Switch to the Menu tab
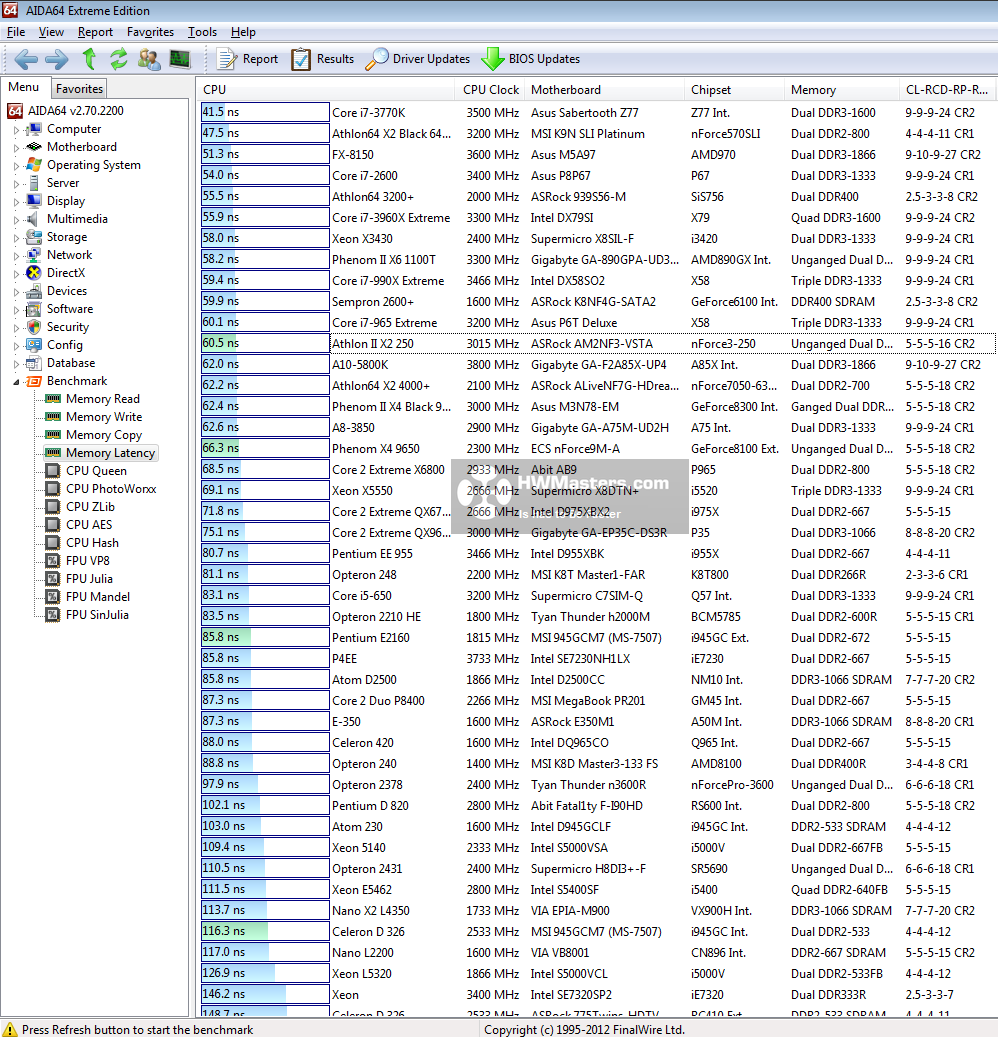Image resolution: width=998 pixels, height=1037 pixels. coord(24,87)
